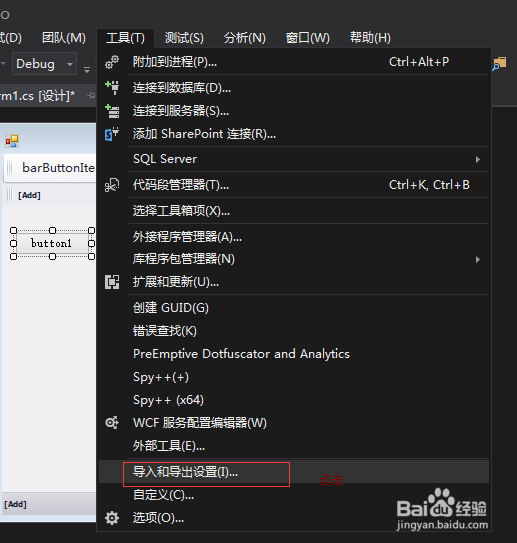Select 附加到进程(P)... menu entry
The width and height of the screenshot is (517, 543).
[x=294, y=62]
